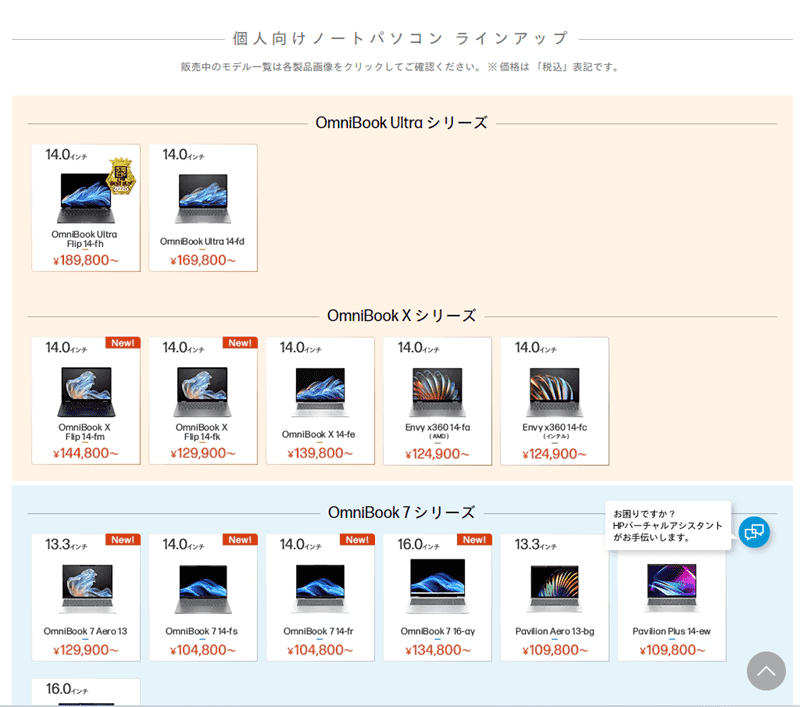800x707 pixels.
Task: Open the Pavilion Aero 13-bg laptop image
Action: coord(555,589)
